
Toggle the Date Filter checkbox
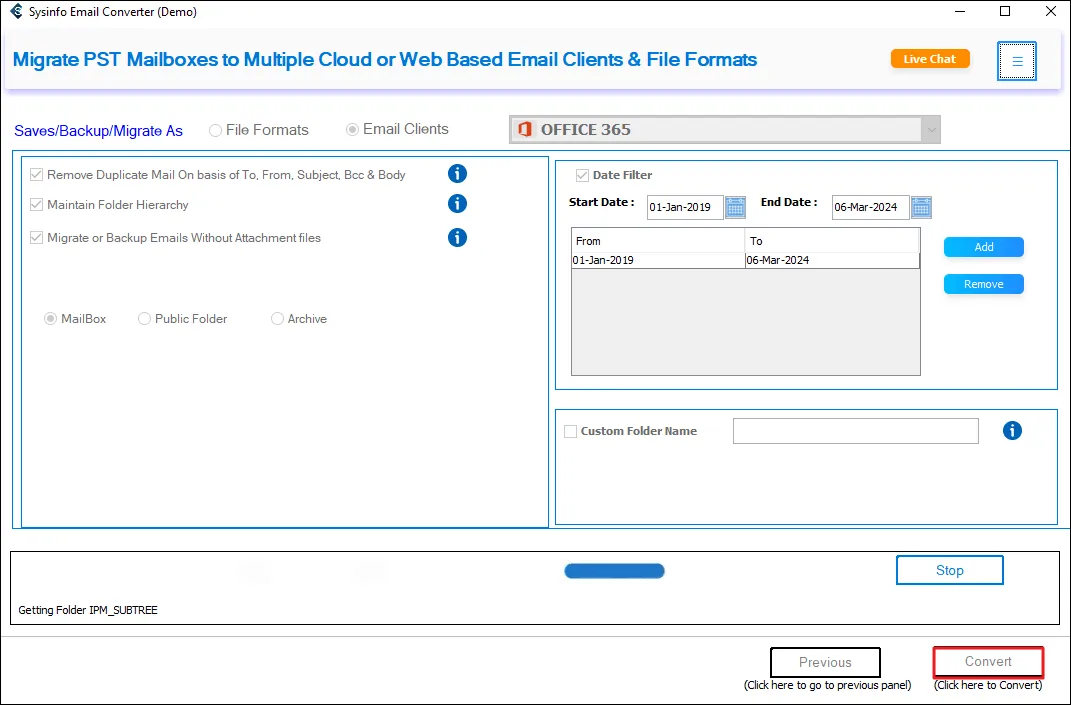pyautogui.click(x=582, y=175)
